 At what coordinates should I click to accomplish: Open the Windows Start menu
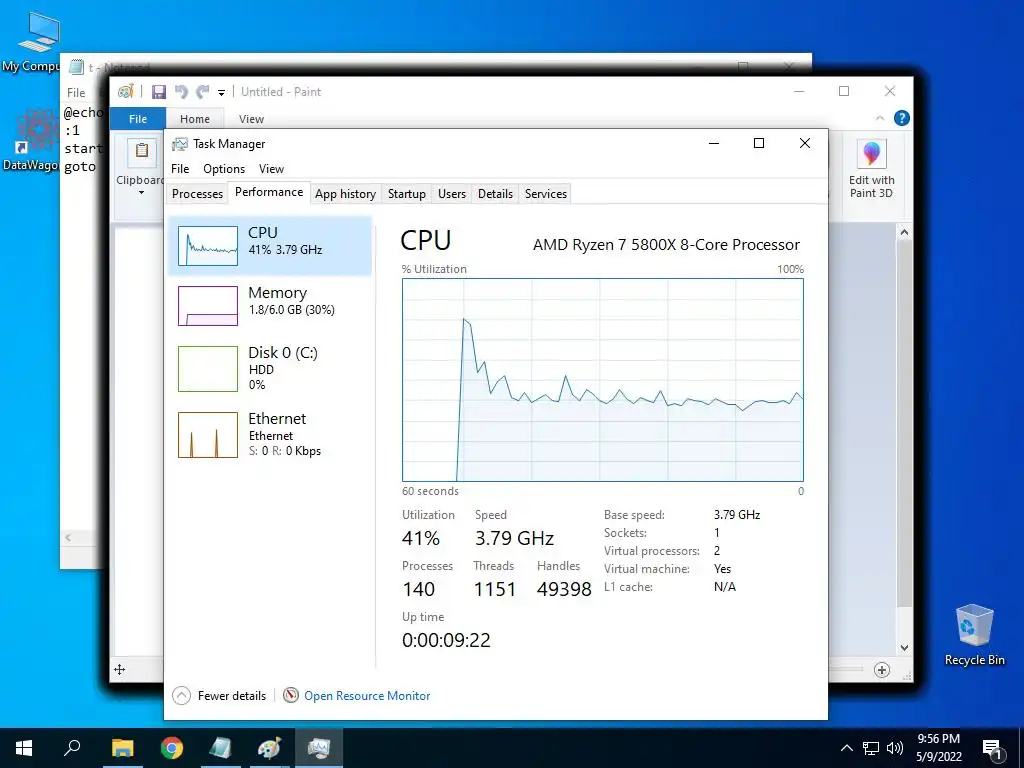click(24, 748)
